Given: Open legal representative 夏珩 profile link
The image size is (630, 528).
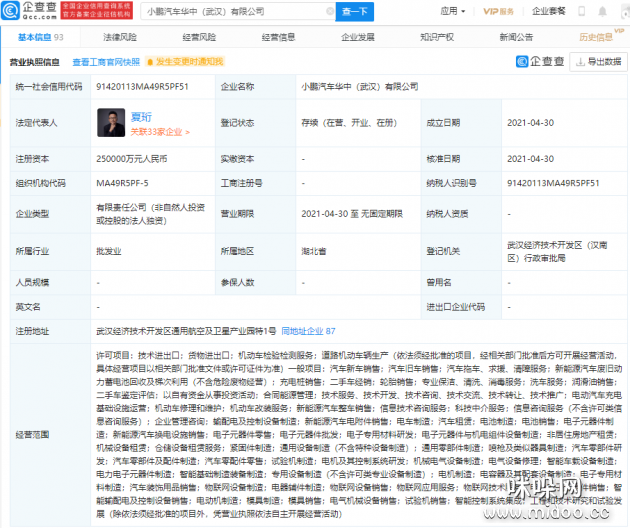Looking at the screenshot, I should (x=141, y=117).
